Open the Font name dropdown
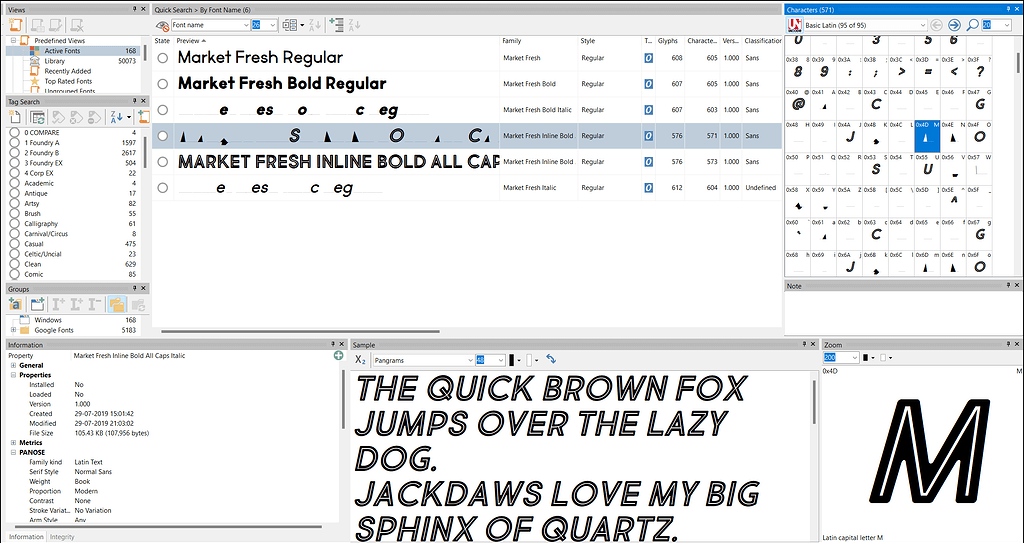Viewport: 1024px width, 543px height. point(244,25)
